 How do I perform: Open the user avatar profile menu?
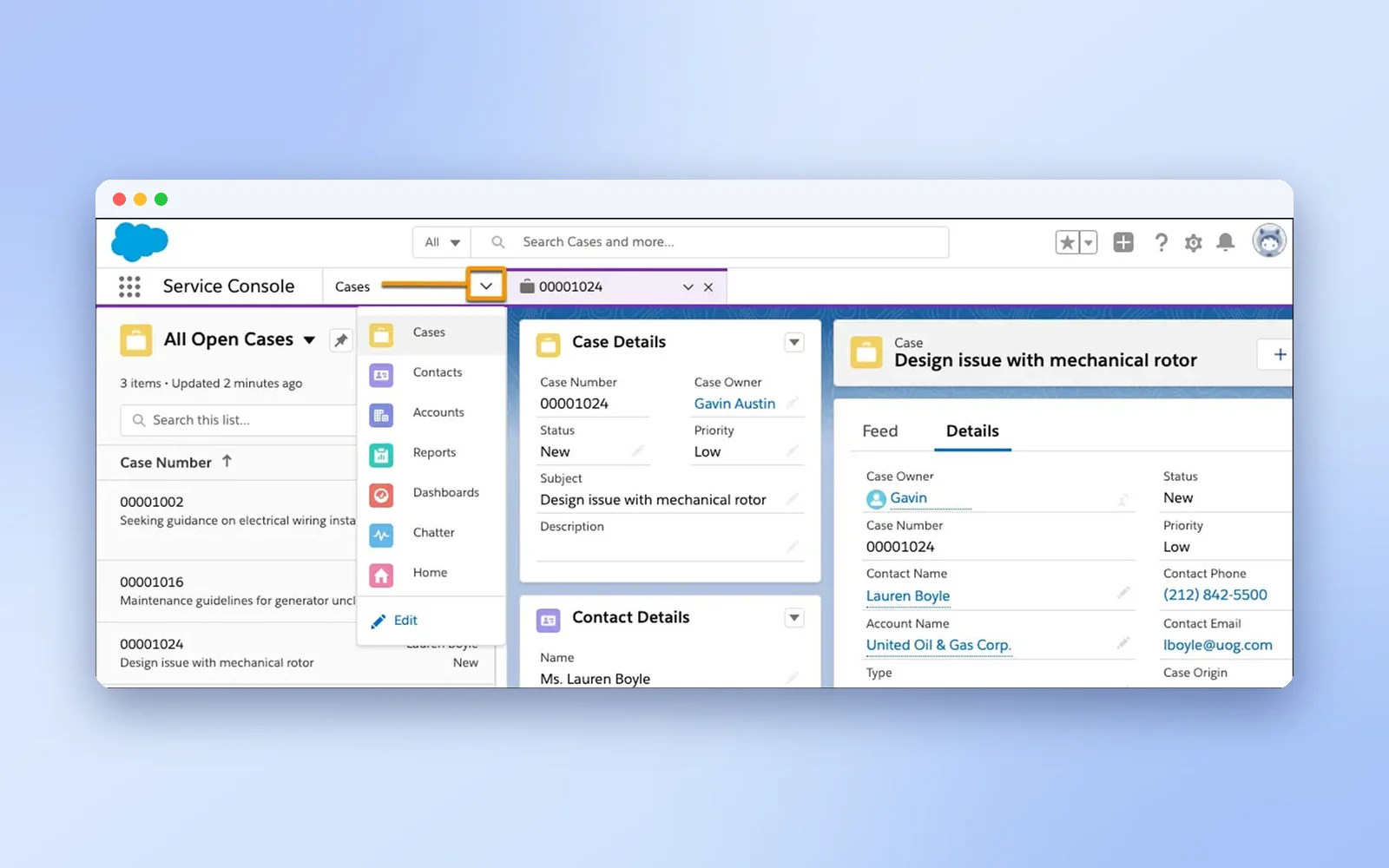(1269, 240)
